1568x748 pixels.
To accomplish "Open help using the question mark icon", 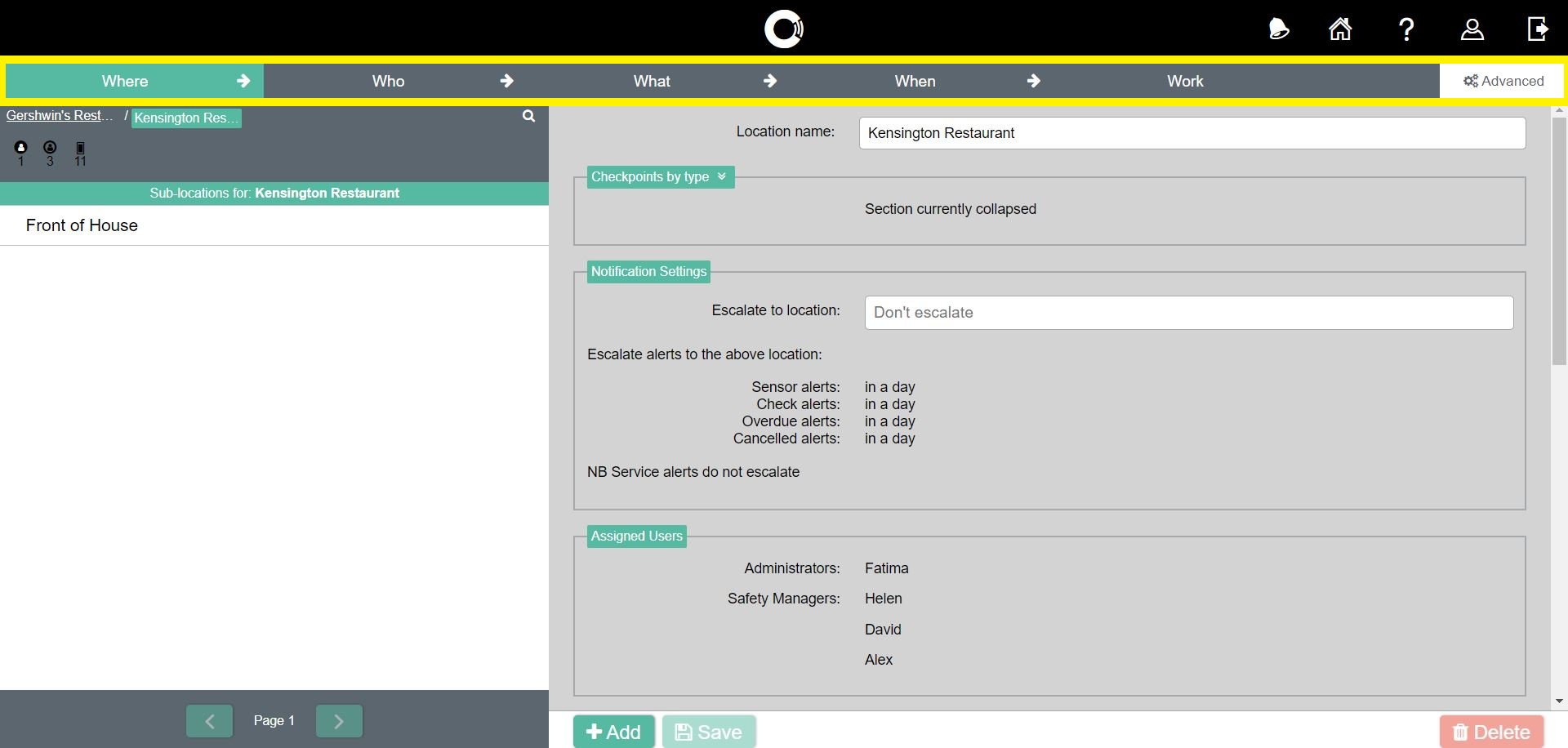I will 1406,29.
